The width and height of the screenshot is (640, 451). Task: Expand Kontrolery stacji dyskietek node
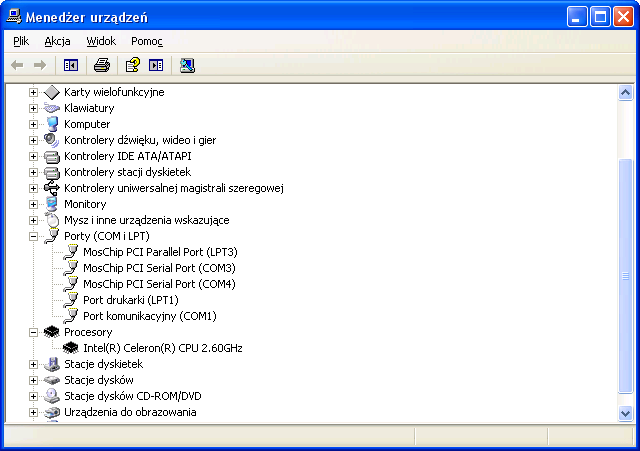[x=33, y=172]
